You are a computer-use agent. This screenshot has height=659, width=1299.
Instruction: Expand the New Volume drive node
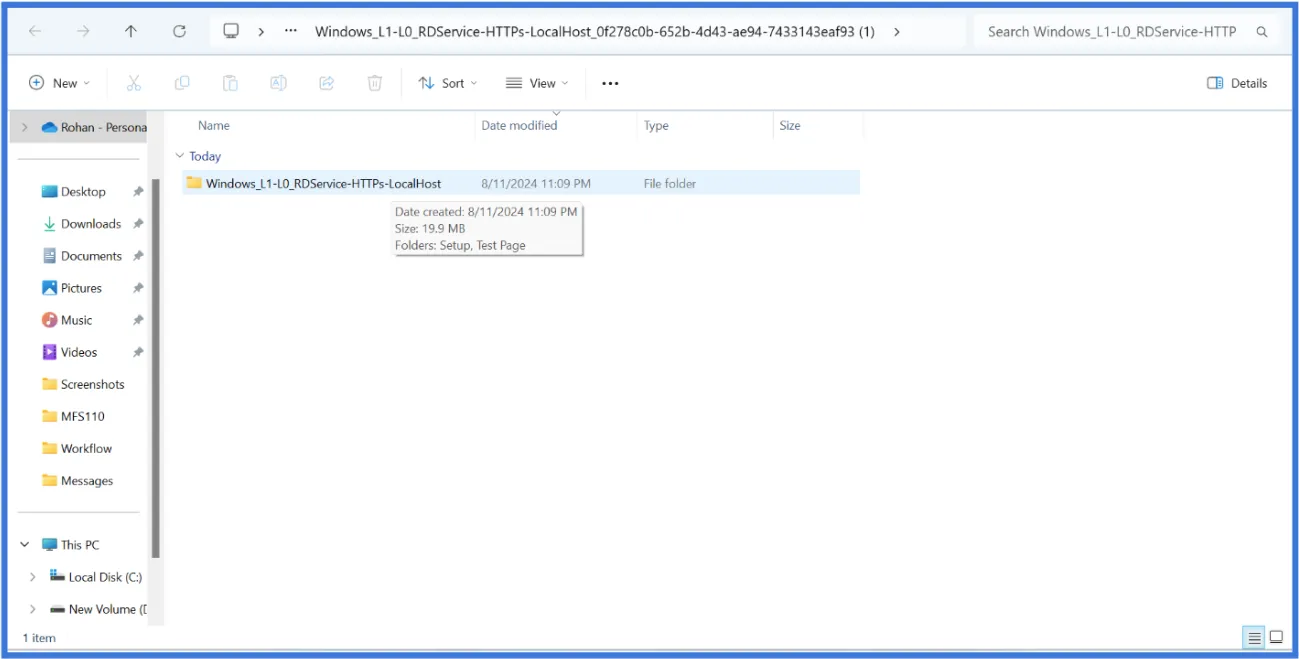point(32,609)
